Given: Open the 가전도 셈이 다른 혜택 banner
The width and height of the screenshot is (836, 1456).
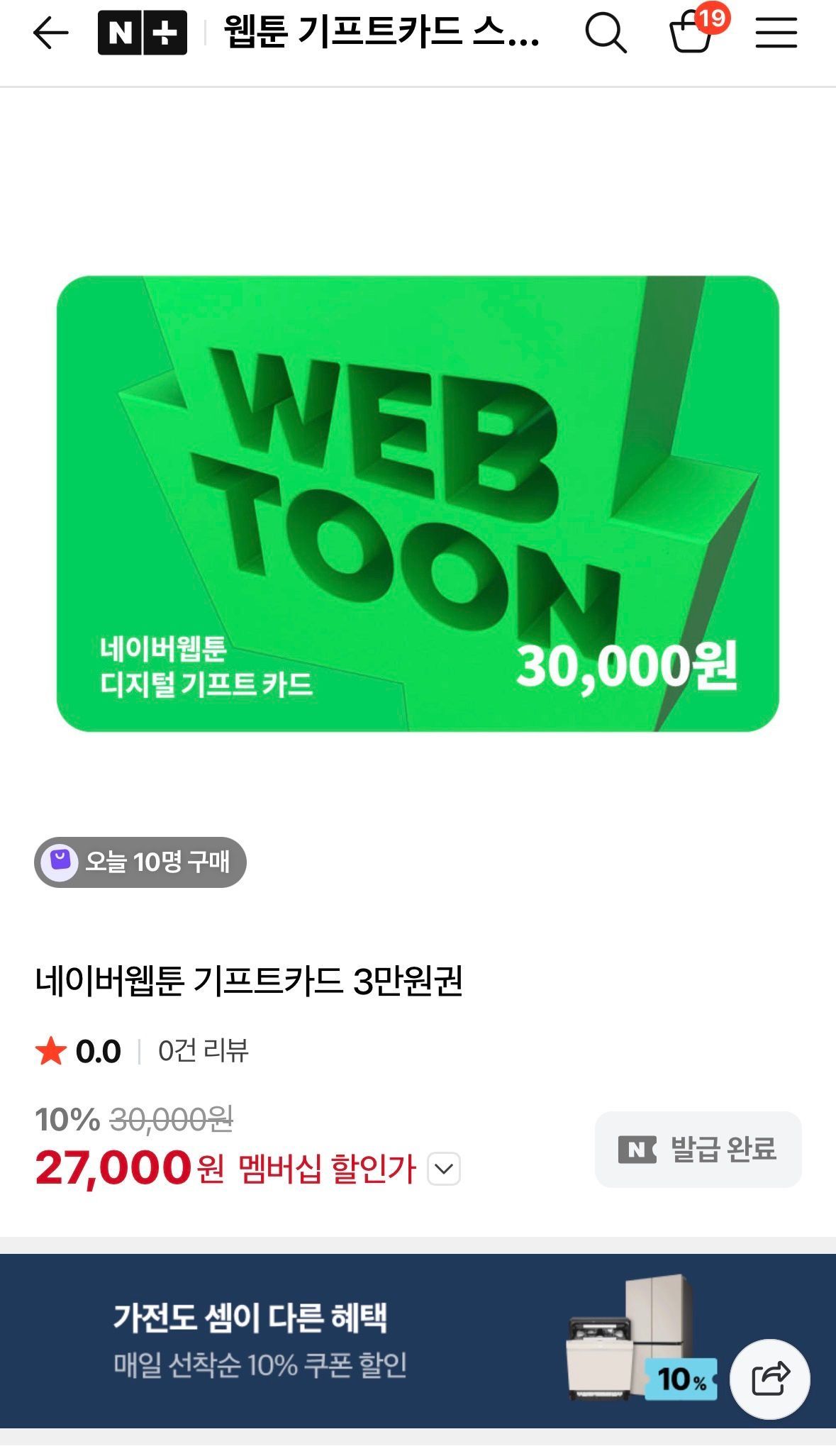Looking at the screenshot, I should (x=418, y=1340).
